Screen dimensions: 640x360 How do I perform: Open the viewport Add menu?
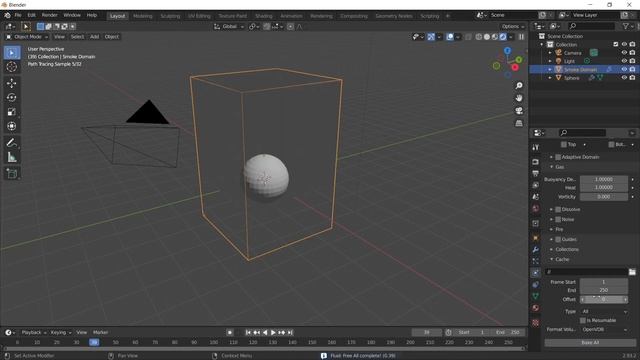(94, 37)
